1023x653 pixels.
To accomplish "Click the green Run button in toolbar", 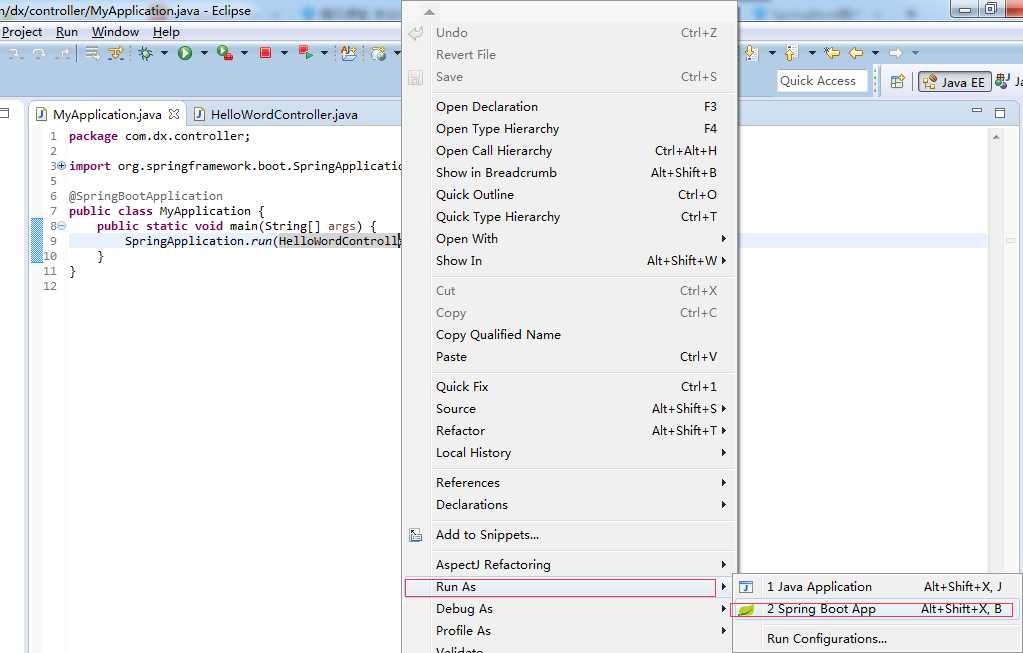I will point(185,53).
